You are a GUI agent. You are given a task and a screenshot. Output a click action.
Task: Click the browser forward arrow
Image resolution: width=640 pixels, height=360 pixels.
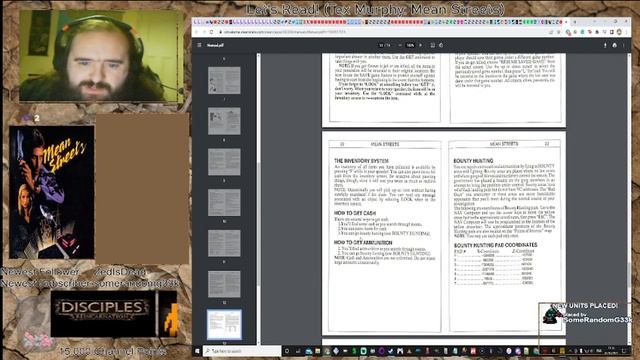204,32
